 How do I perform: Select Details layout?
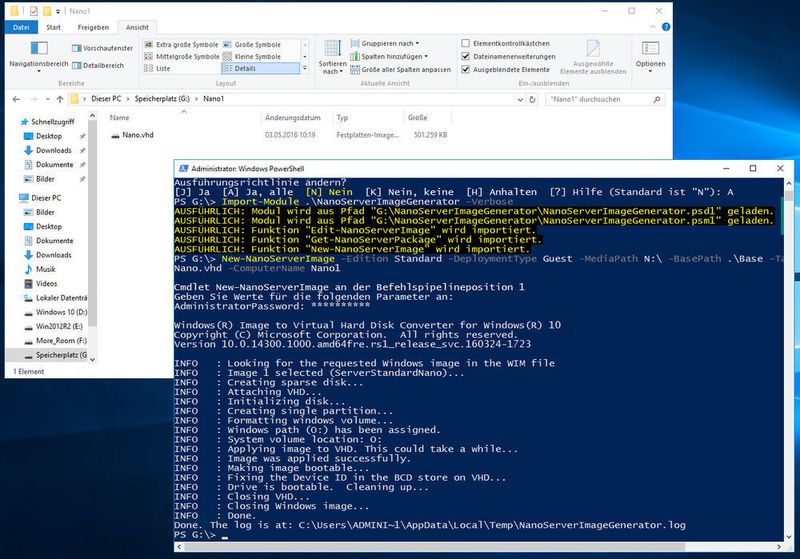260,68
